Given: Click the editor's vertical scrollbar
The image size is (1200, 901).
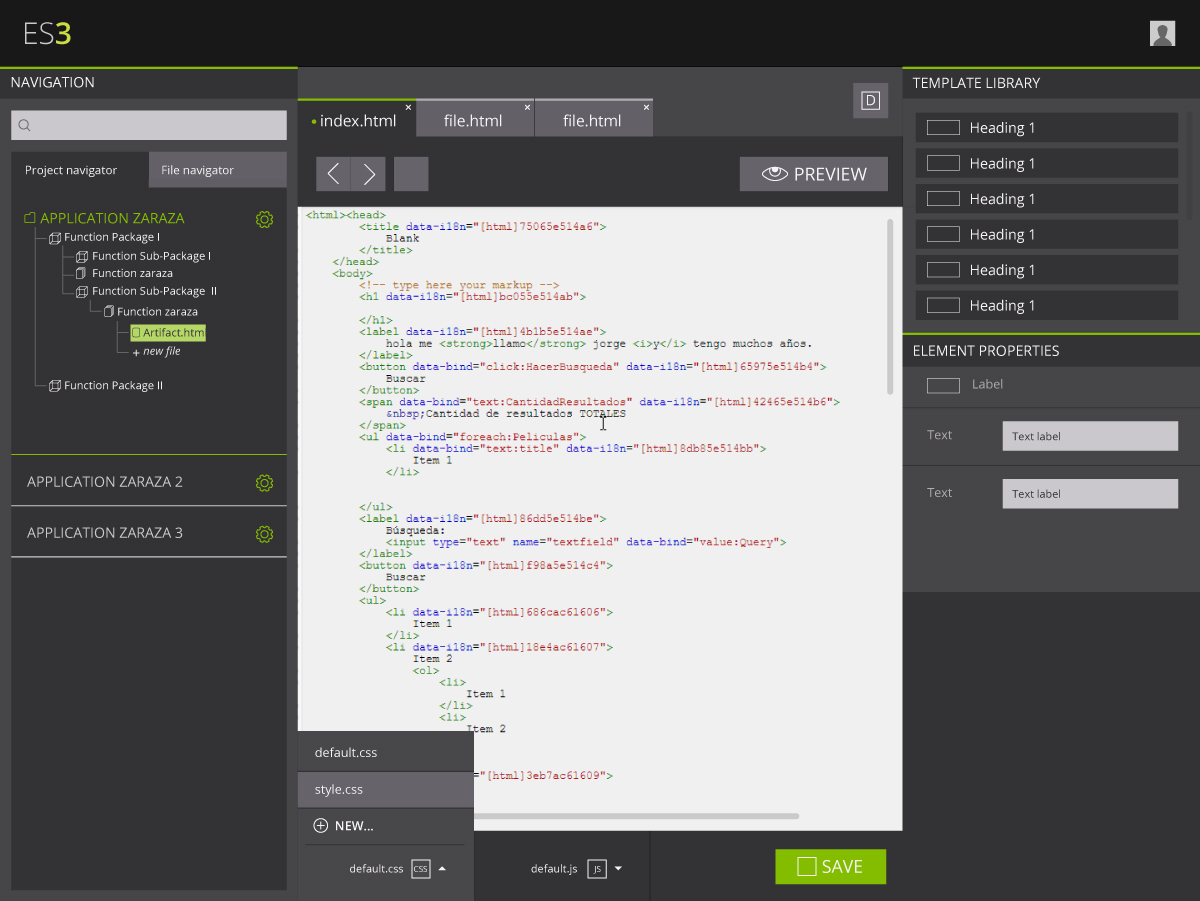Looking at the screenshot, I should tap(890, 306).
